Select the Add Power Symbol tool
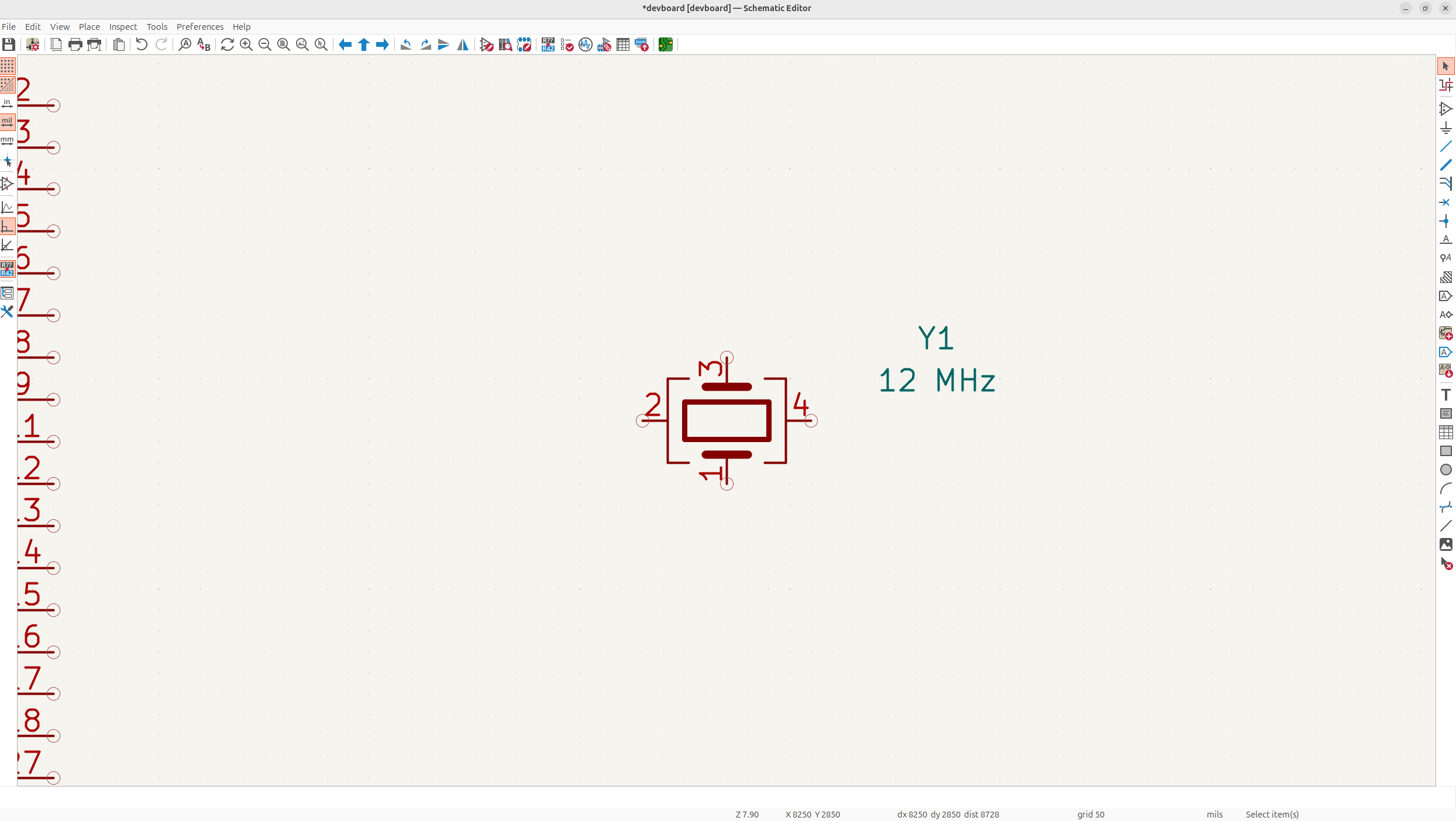 point(1445,127)
